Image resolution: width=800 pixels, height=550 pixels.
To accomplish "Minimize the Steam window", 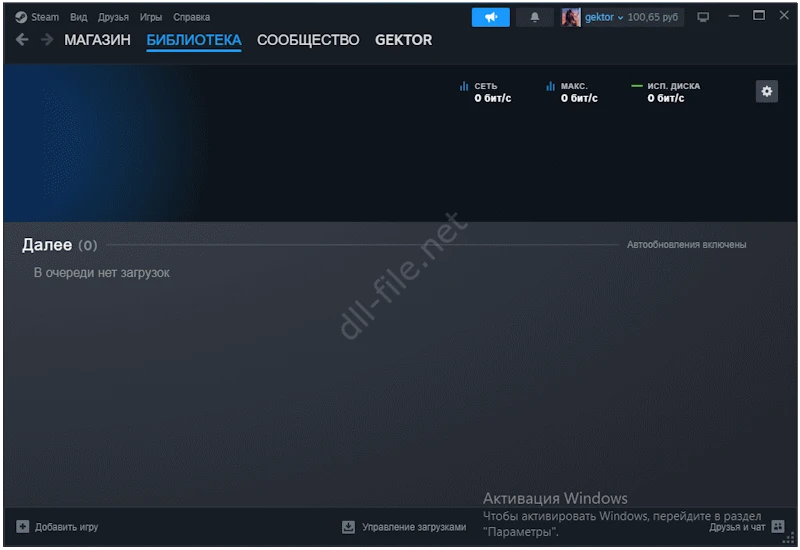I will [x=734, y=16].
